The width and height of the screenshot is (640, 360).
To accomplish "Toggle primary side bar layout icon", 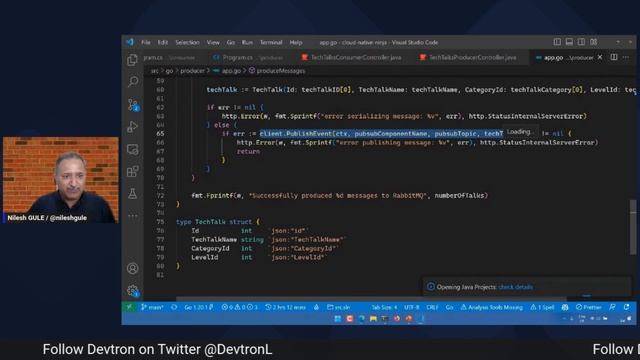I will click(557, 42).
